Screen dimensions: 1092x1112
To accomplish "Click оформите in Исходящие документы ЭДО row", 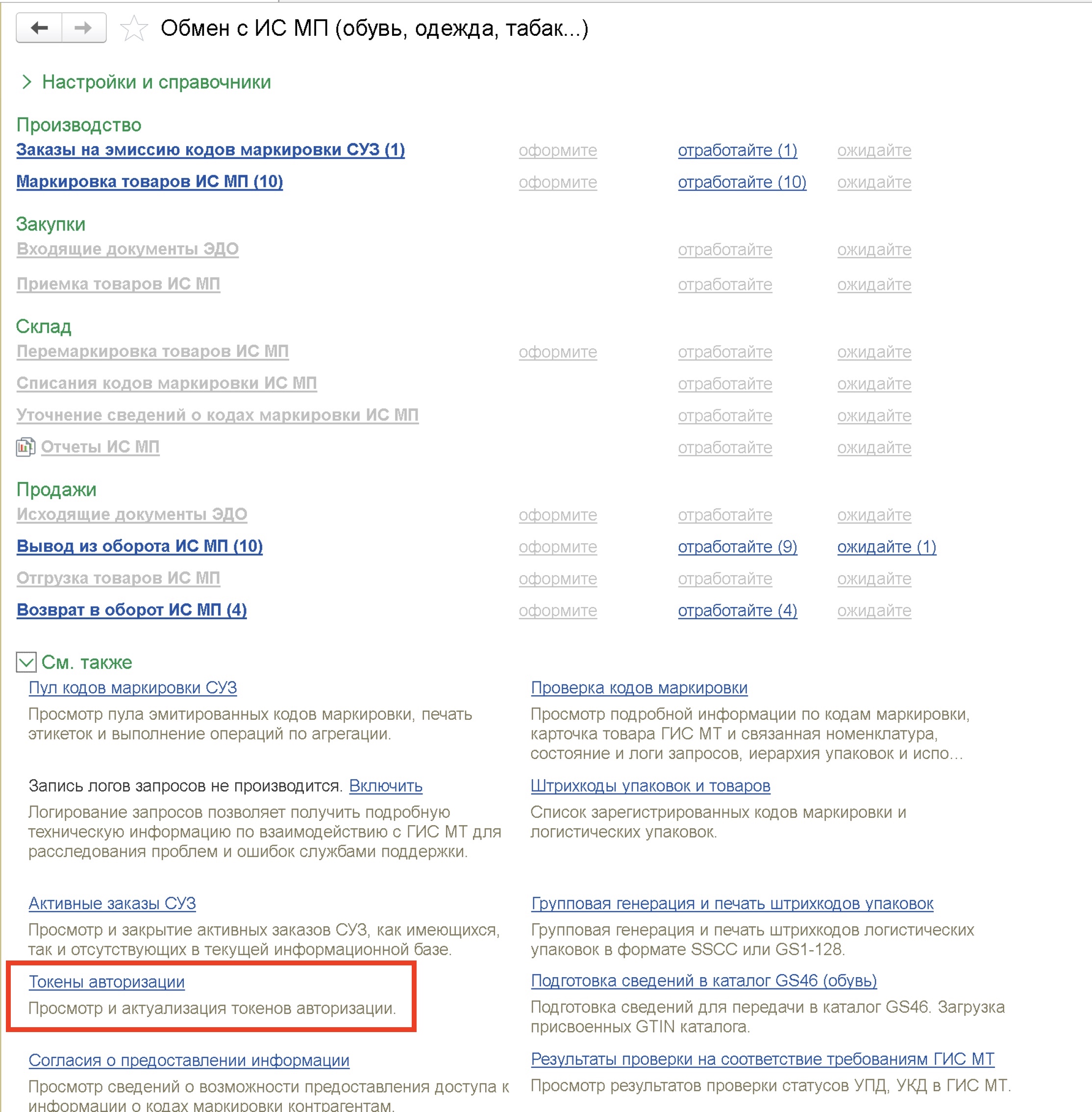I will tap(558, 515).
